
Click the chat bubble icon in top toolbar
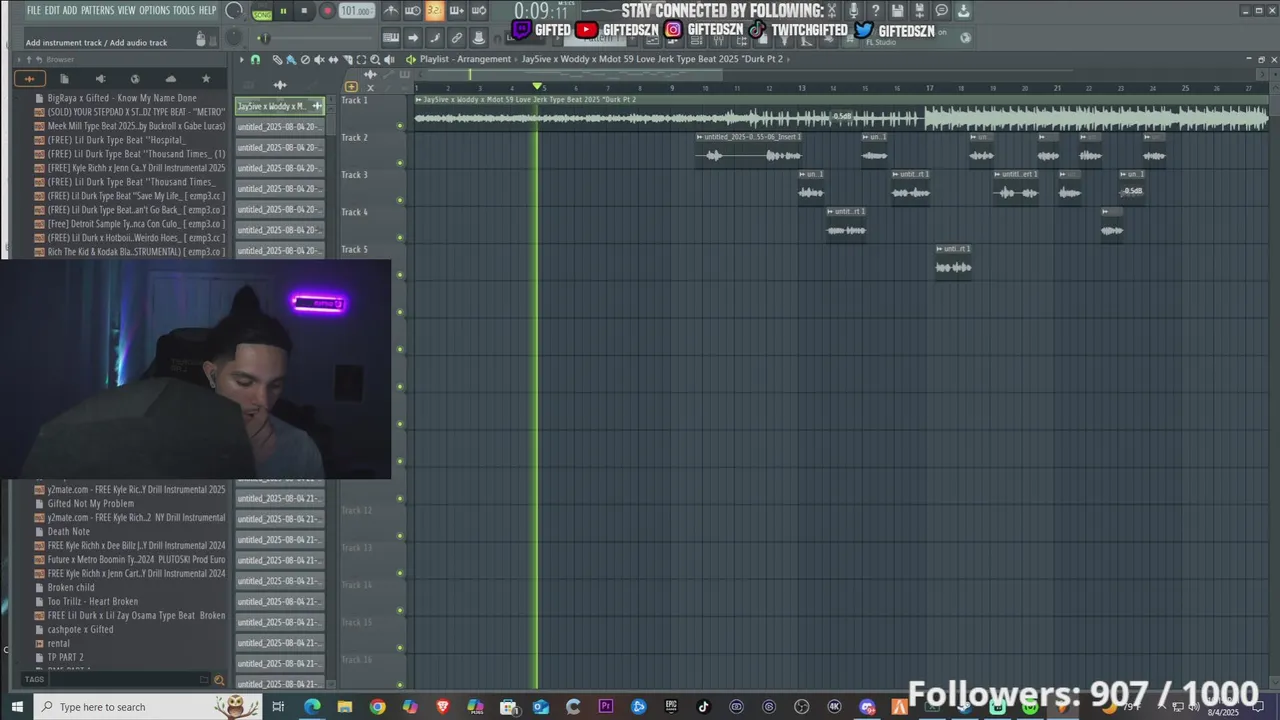(x=942, y=11)
